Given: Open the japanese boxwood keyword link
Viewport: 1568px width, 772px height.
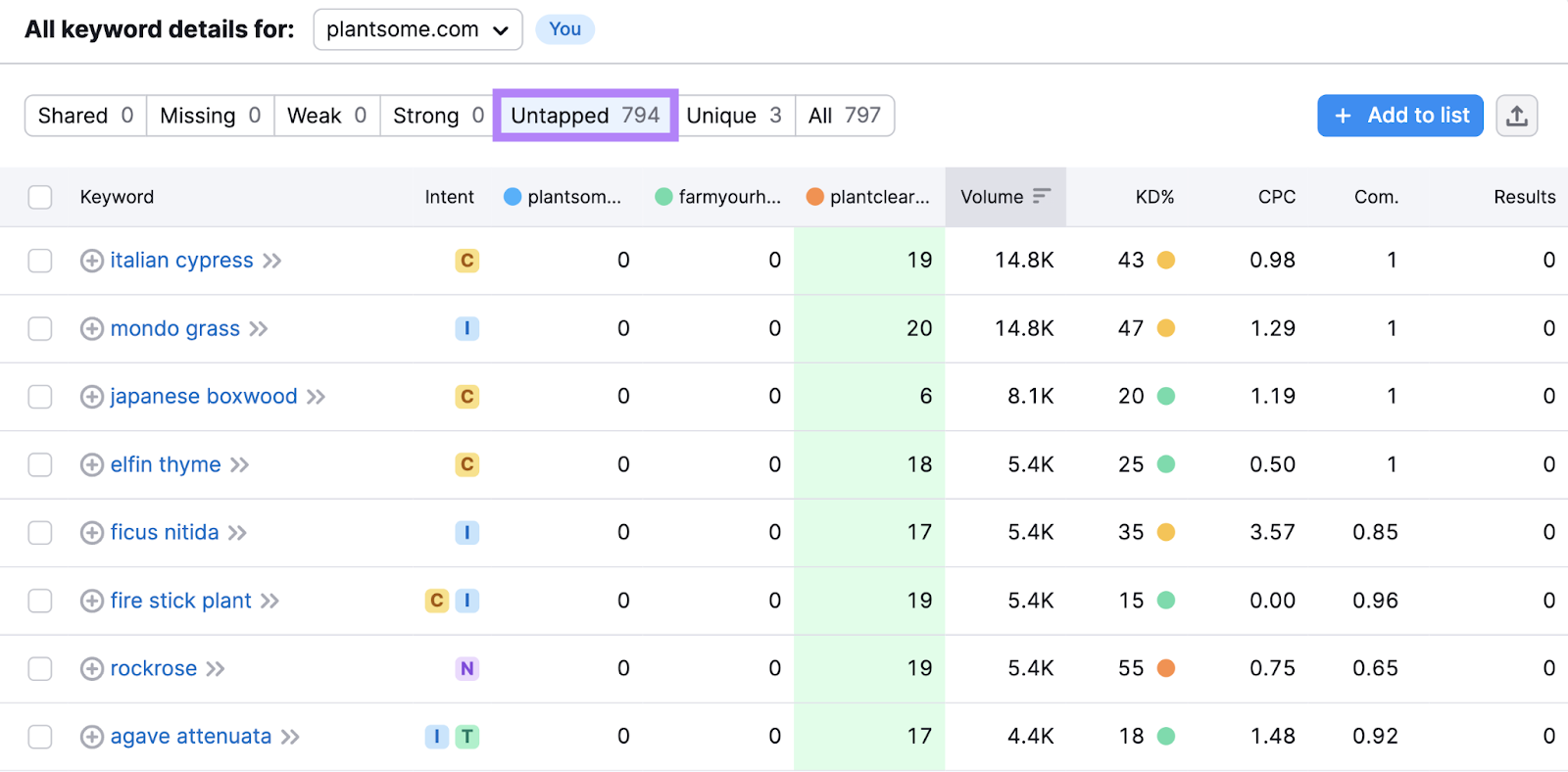Looking at the screenshot, I should tap(203, 397).
